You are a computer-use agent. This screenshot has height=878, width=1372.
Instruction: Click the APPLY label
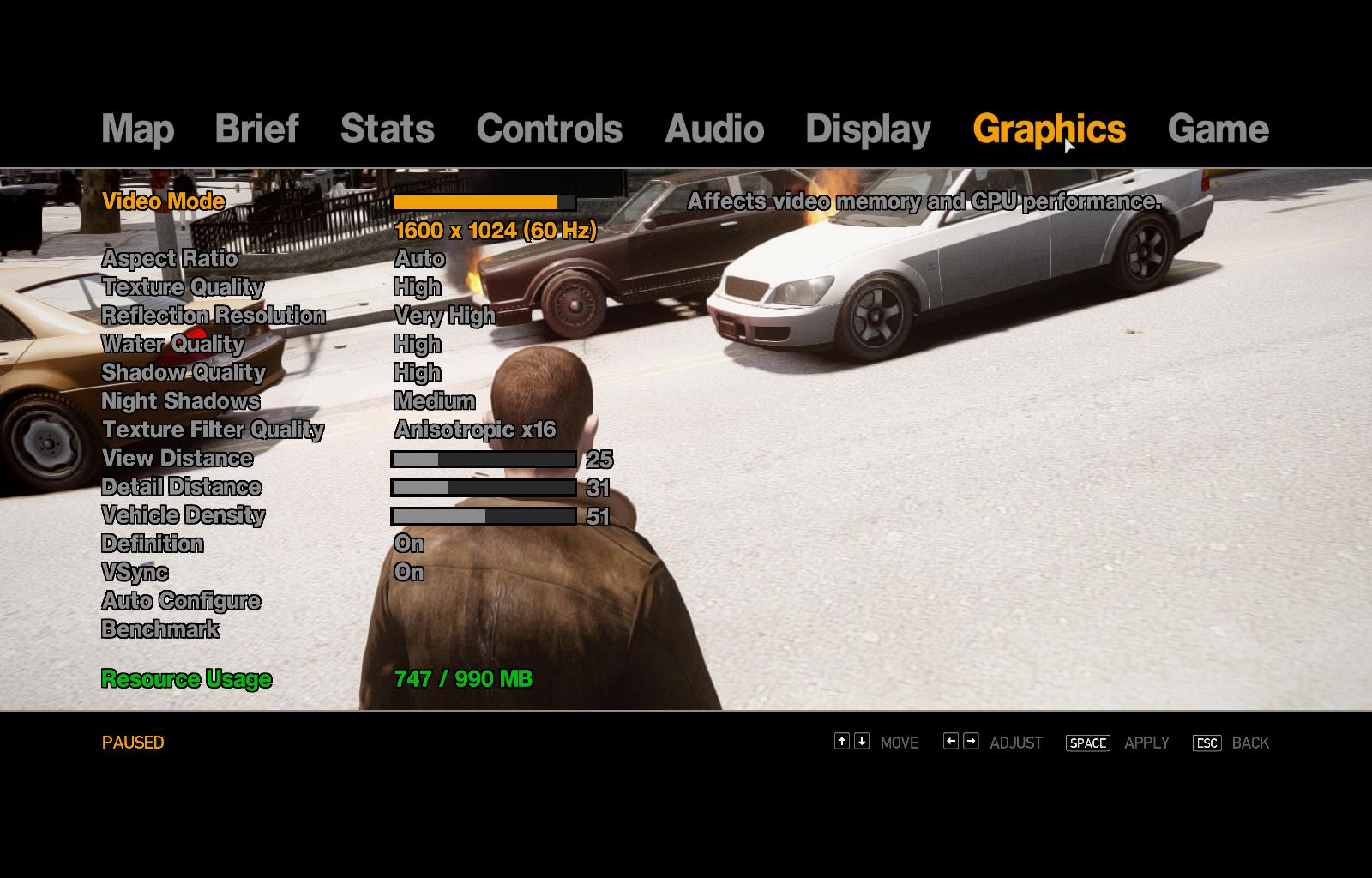(x=1146, y=743)
